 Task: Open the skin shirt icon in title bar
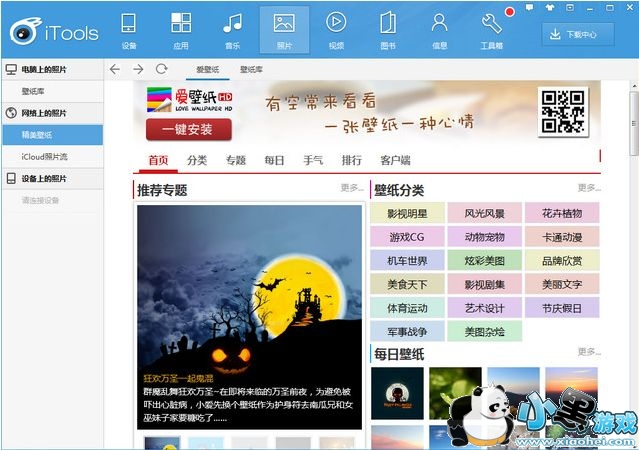pyautogui.click(x=550, y=7)
